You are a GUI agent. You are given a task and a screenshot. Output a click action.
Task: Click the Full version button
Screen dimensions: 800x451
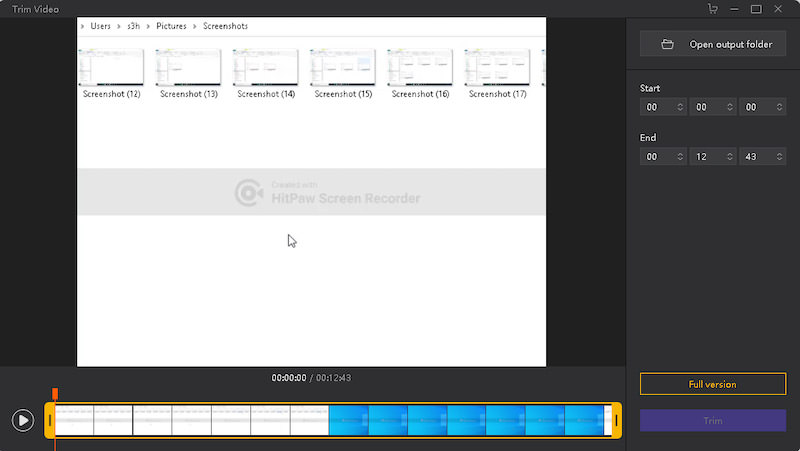(x=713, y=384)
